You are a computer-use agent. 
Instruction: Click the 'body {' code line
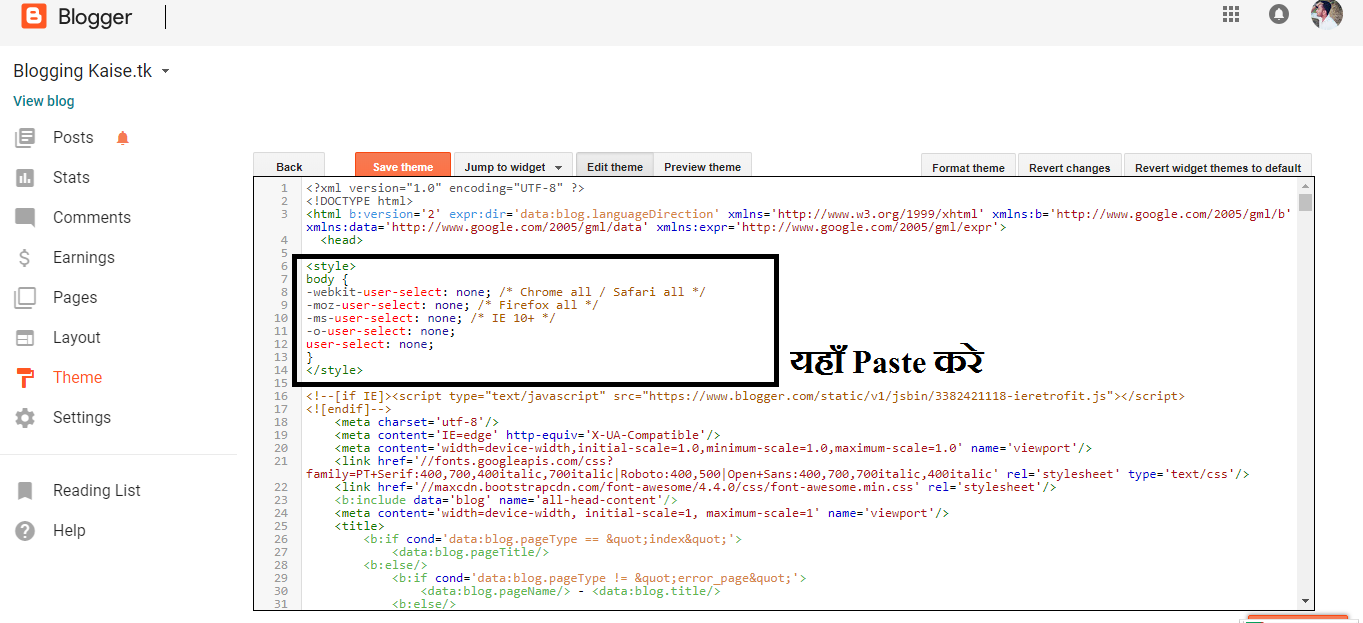tap(327, 279)
